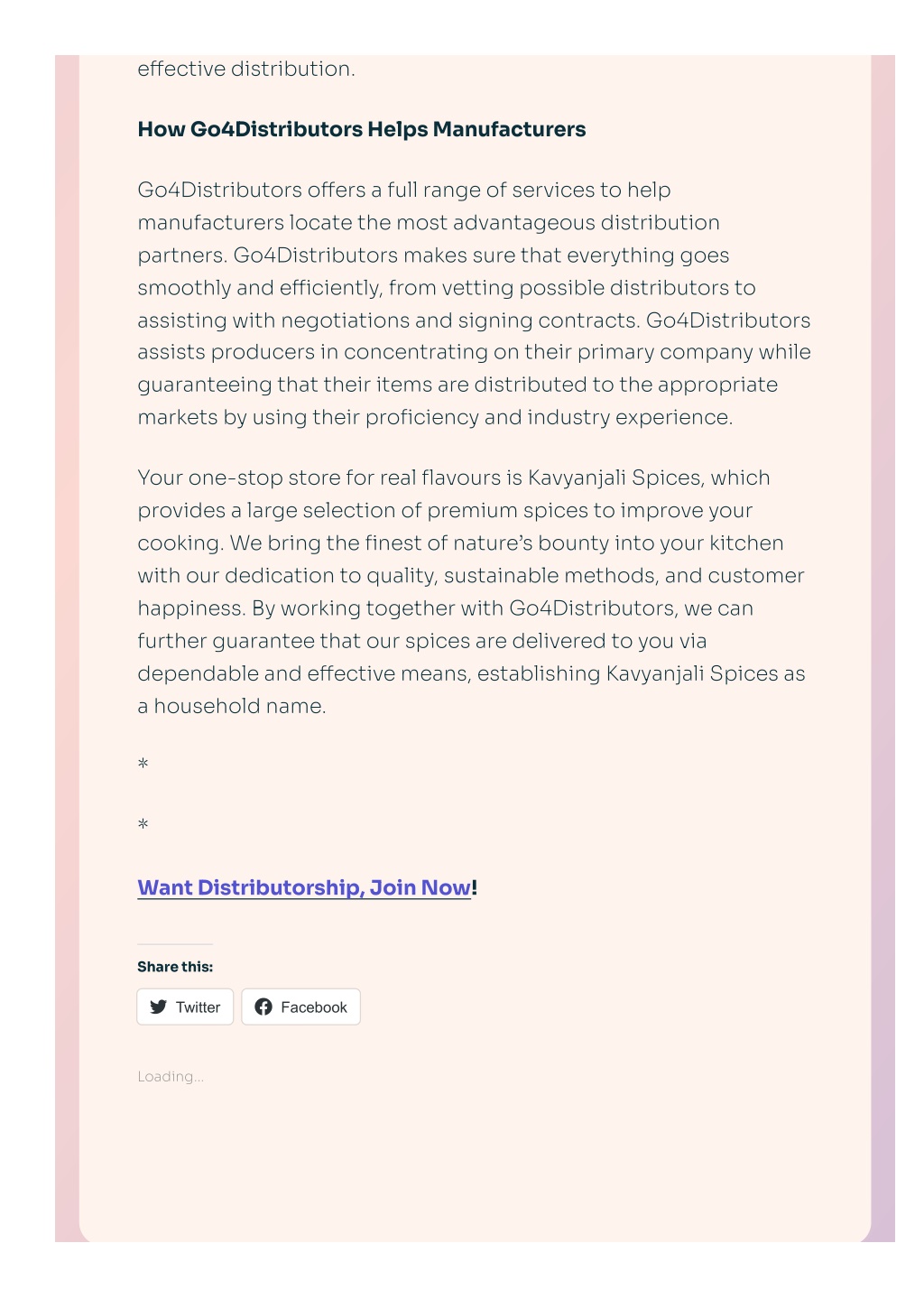The image size is (924, 1308).
Task: Click the Loading... placeholder text
Action: tap(171, 1076)
